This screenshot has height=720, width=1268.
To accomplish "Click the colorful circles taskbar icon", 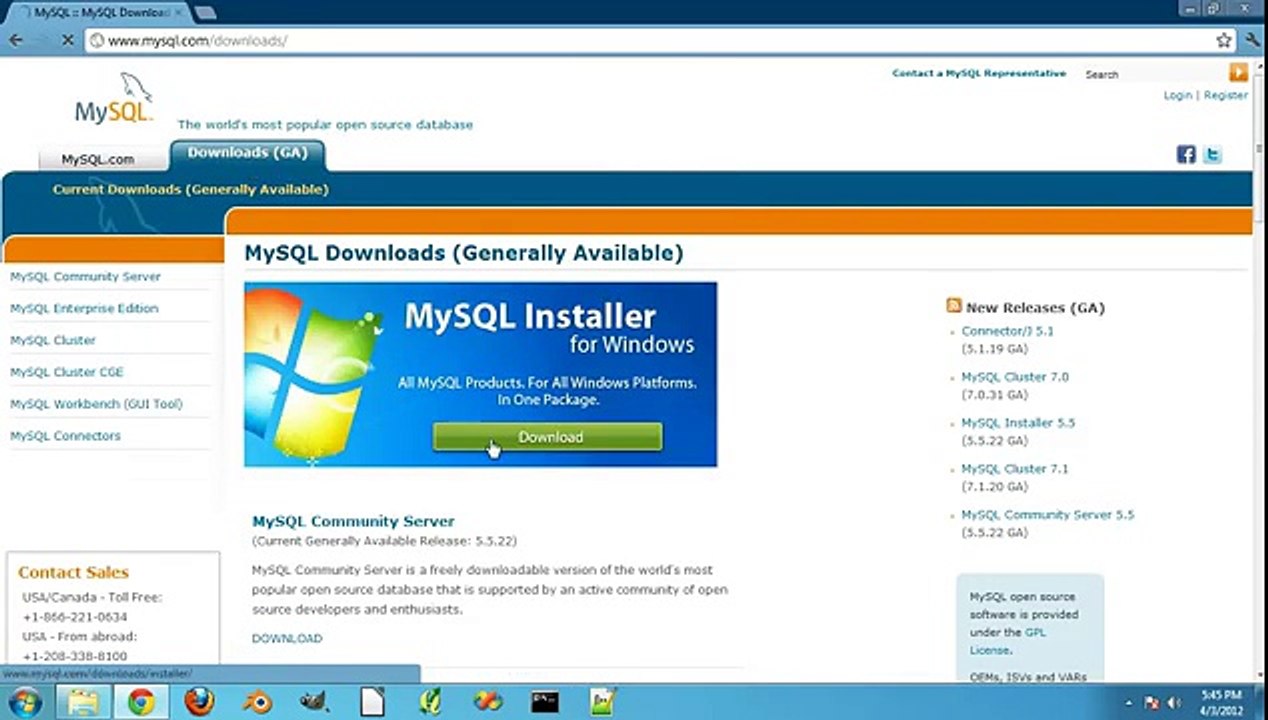I will point(488,702).
